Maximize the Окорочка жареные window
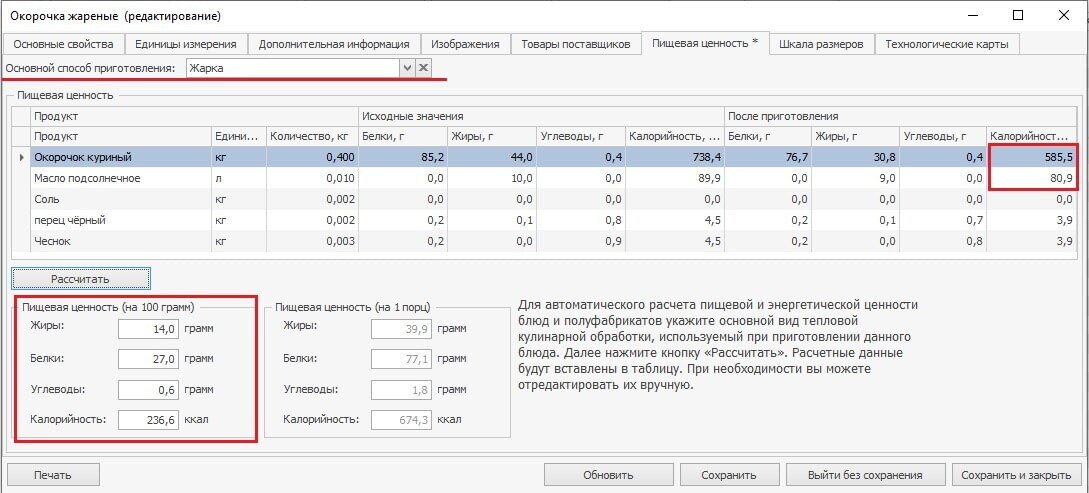 (1017, 15)
